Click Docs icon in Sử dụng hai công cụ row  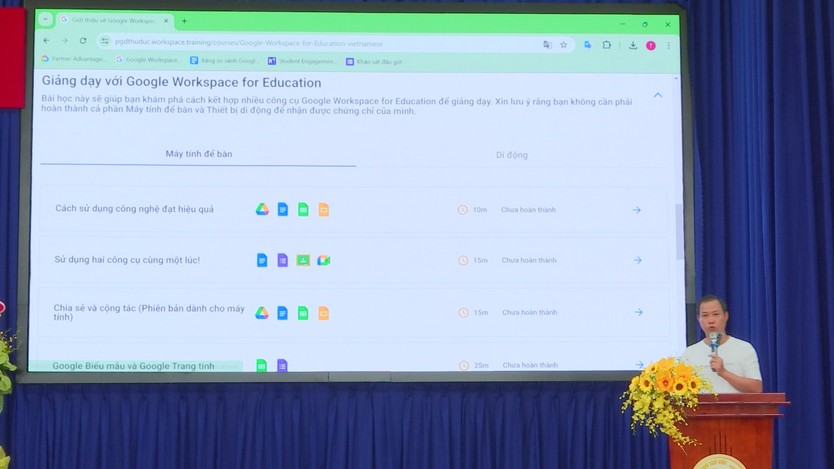[262, 260]
